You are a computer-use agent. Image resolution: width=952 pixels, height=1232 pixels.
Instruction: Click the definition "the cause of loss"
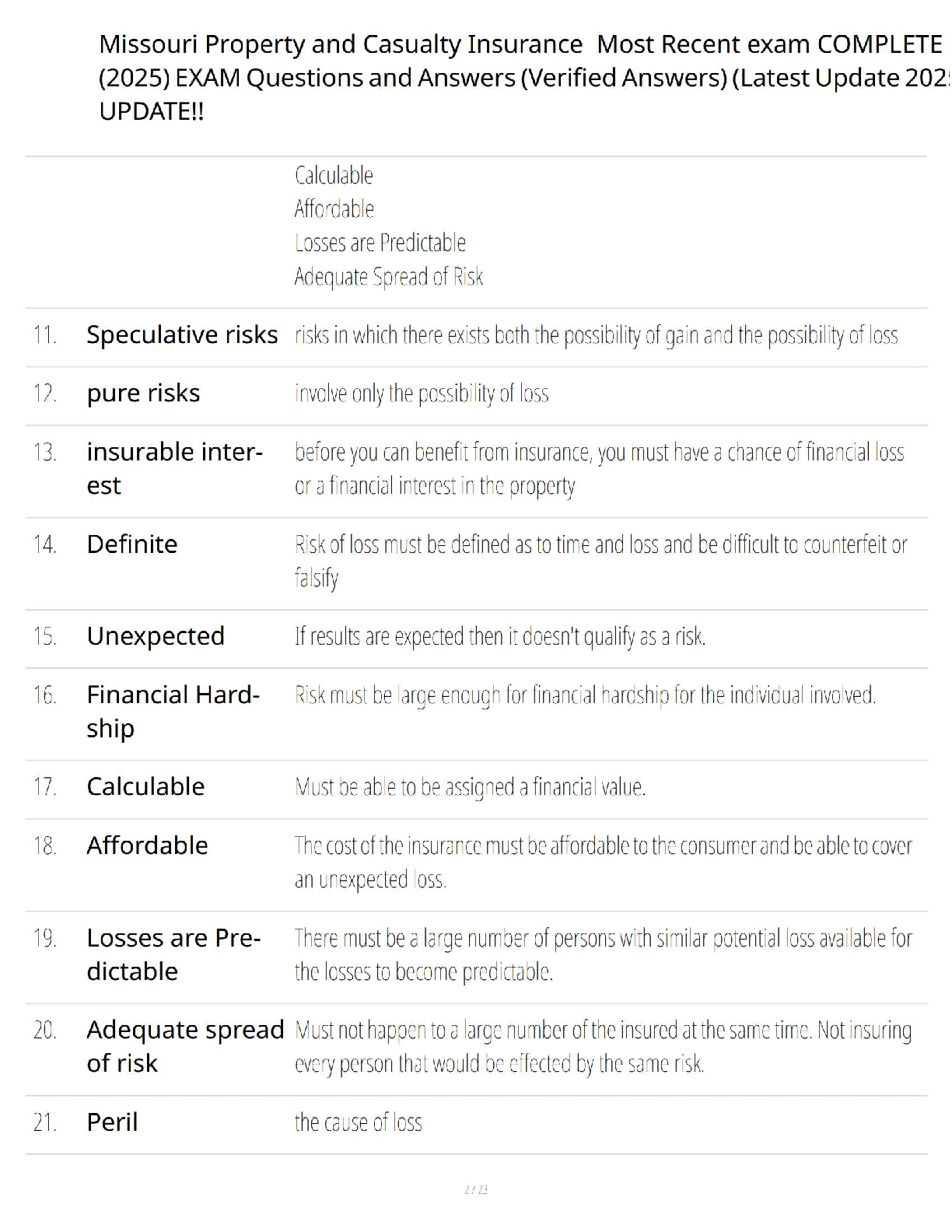pos(358,1122)
